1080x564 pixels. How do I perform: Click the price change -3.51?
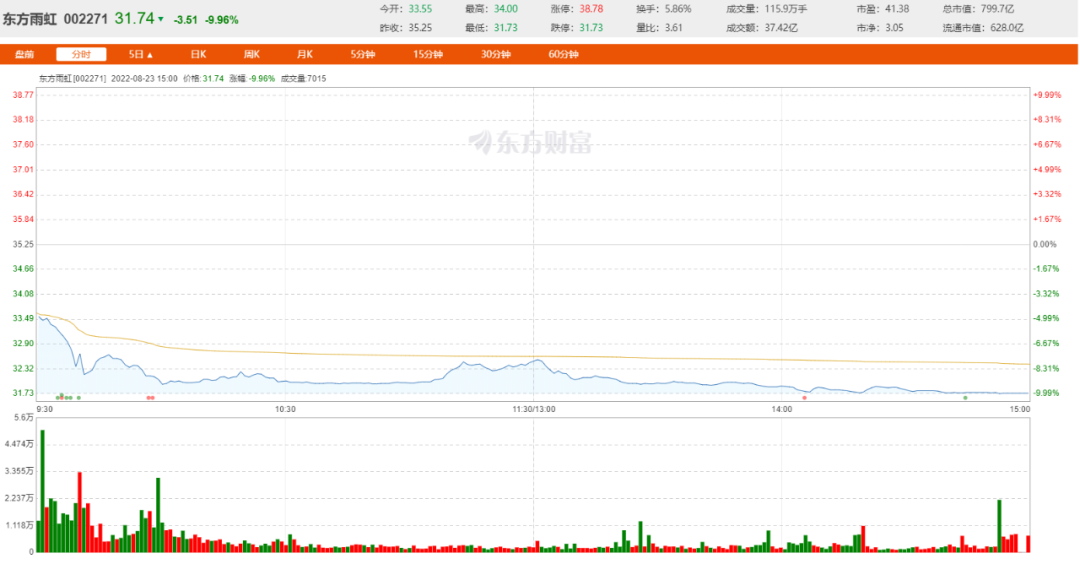click(x=185, y=20)
